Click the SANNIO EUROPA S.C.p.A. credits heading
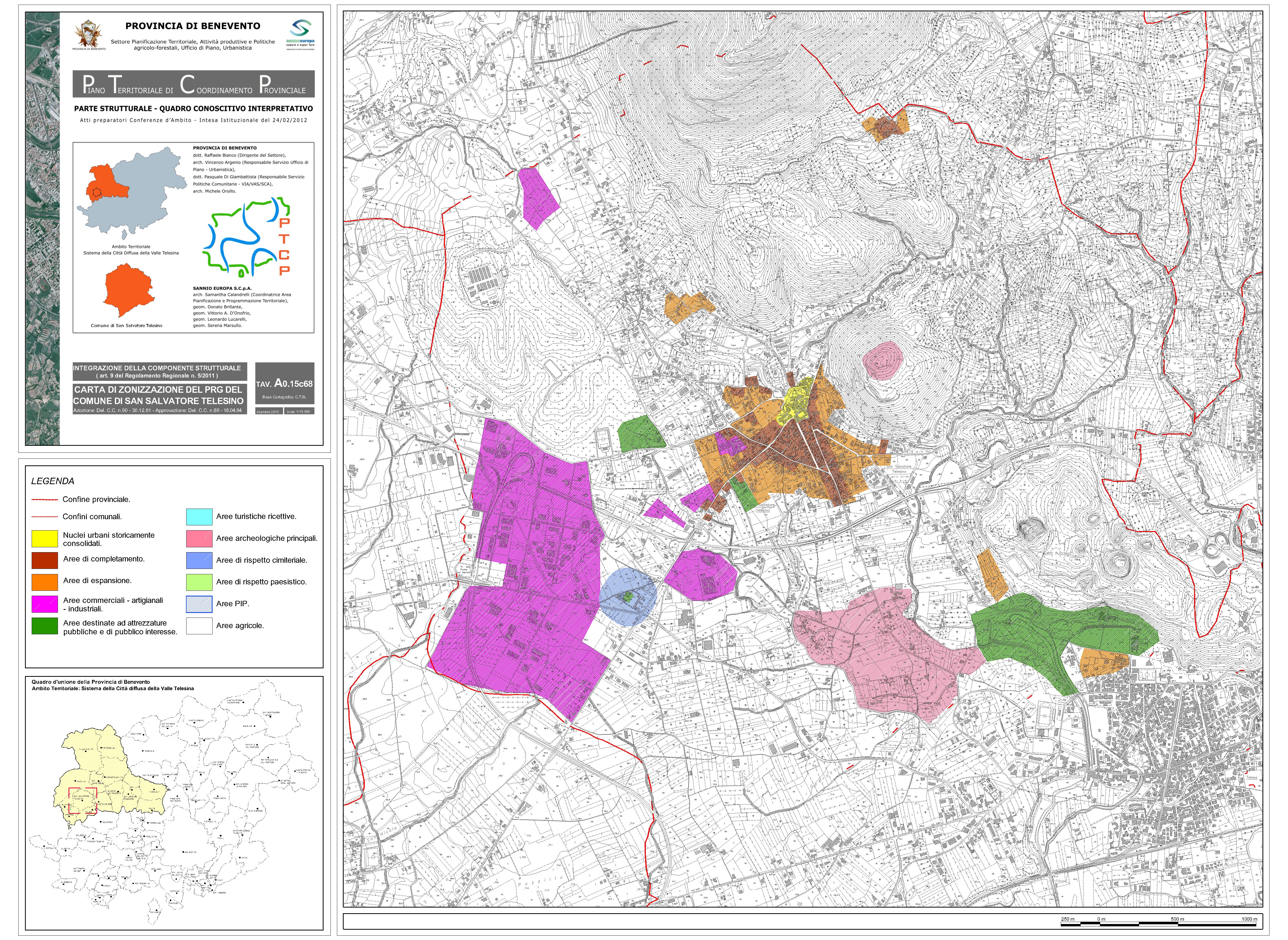The image size is (1288, 940). 222,288
